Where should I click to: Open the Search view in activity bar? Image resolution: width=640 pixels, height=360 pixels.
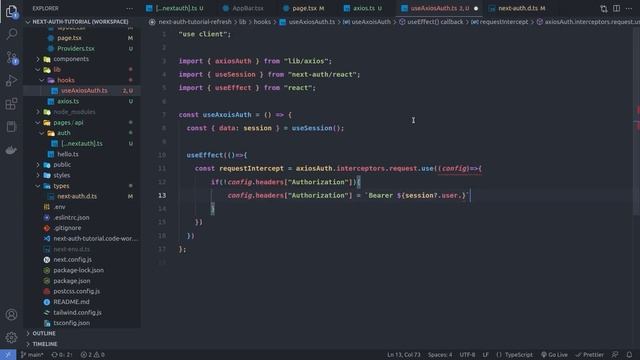click(x=11, y=34)
